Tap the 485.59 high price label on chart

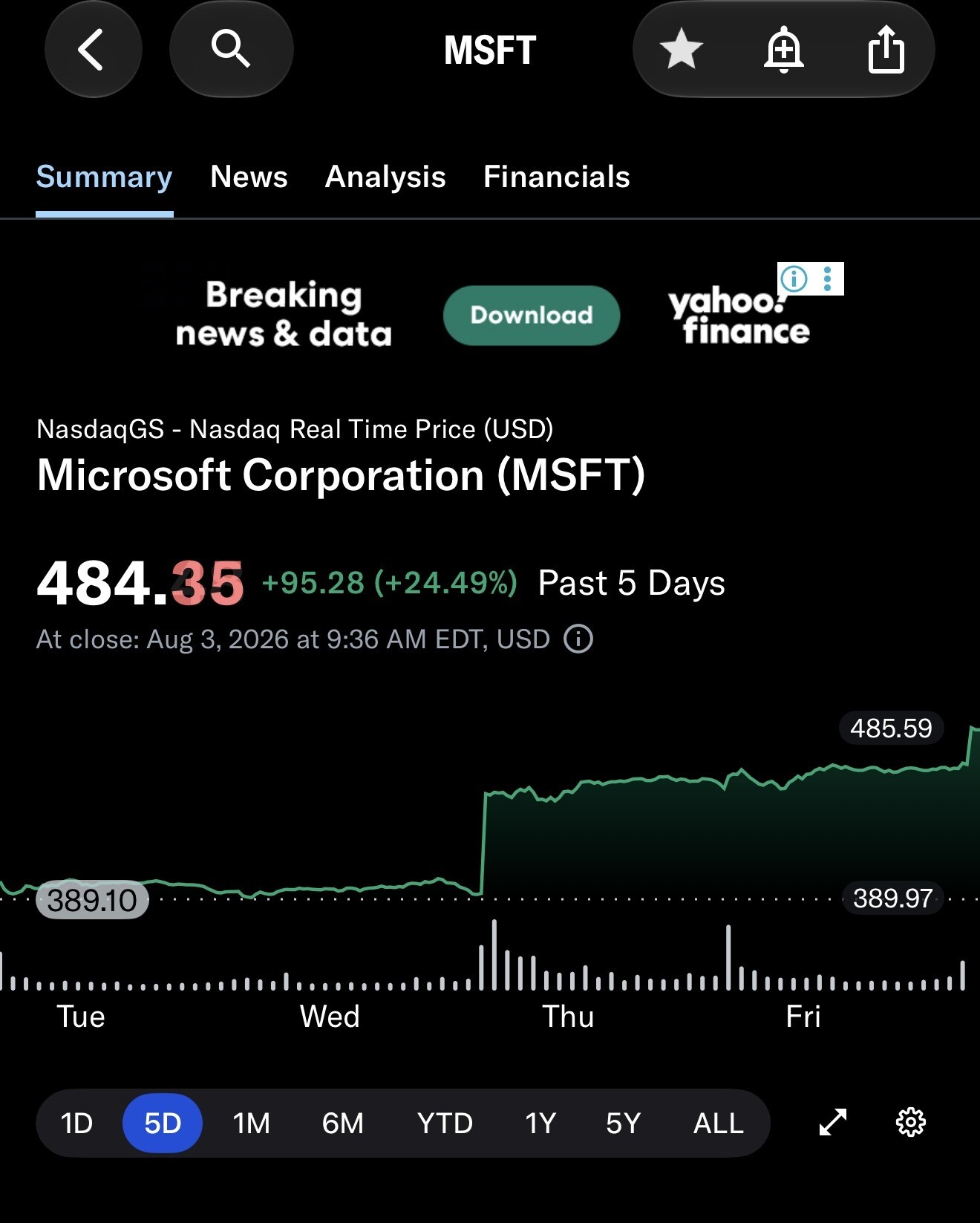(x=891, y=728)
